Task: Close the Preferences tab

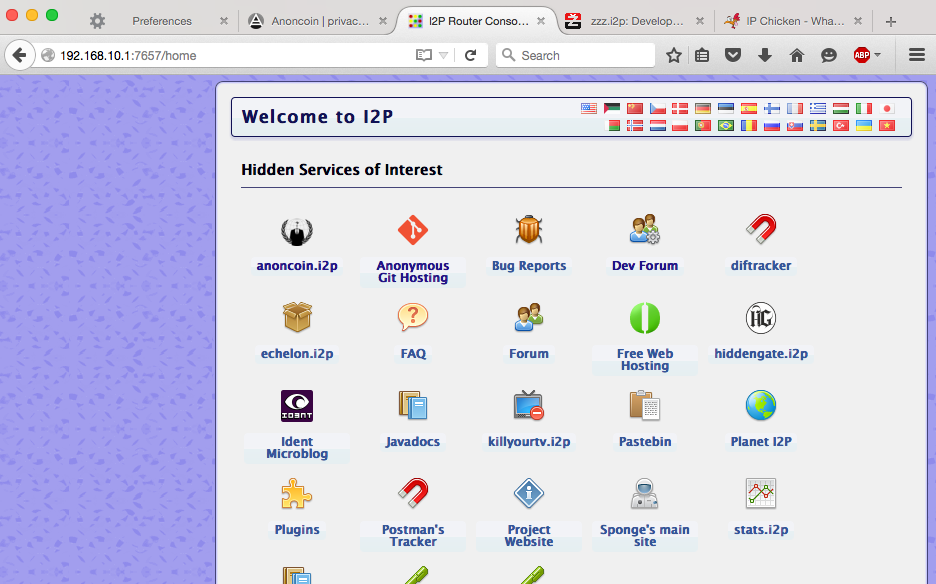Action: pyautogui.click(x=224, y=21)
